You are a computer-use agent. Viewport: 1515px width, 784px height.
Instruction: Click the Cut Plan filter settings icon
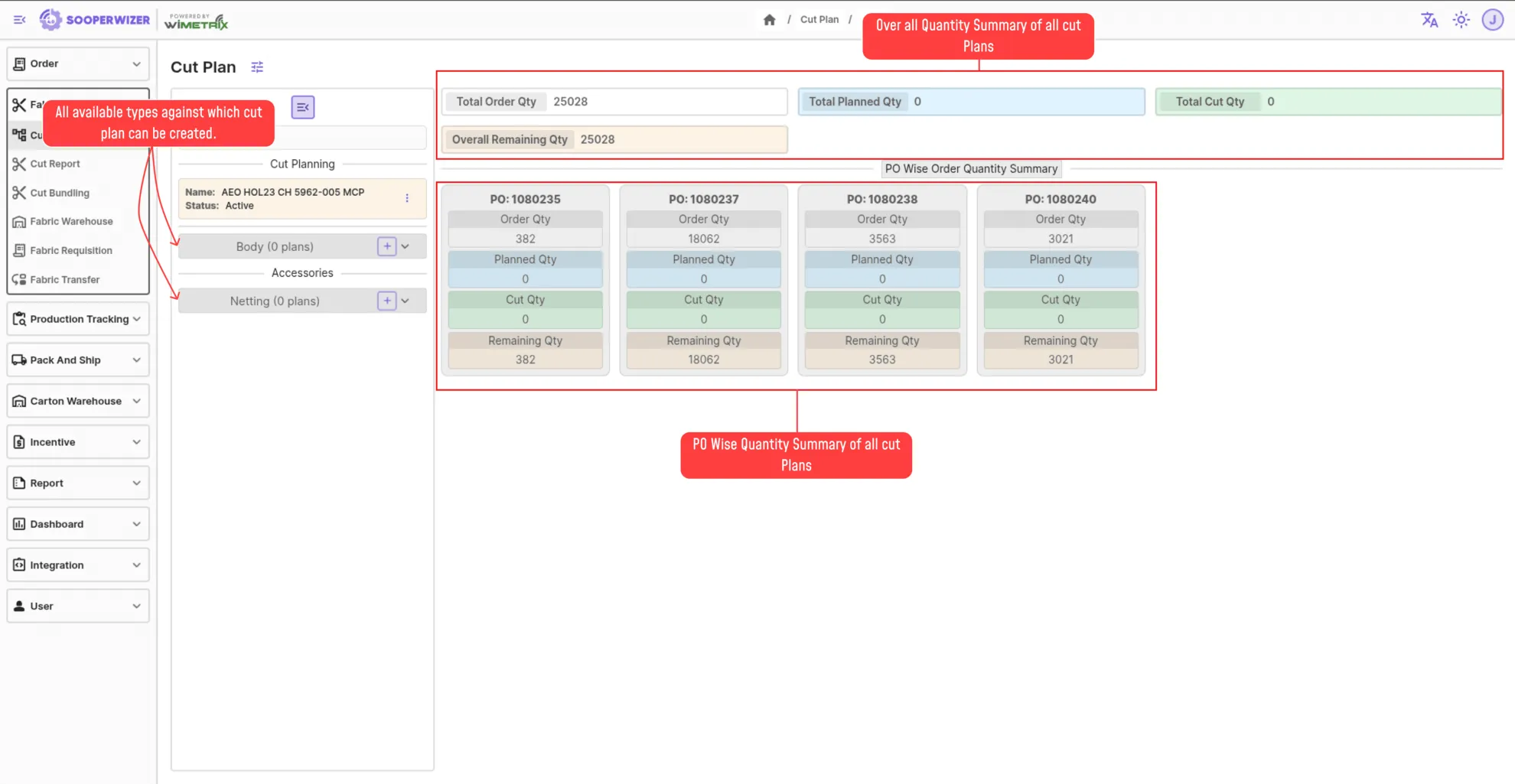[x=257, y=67]
